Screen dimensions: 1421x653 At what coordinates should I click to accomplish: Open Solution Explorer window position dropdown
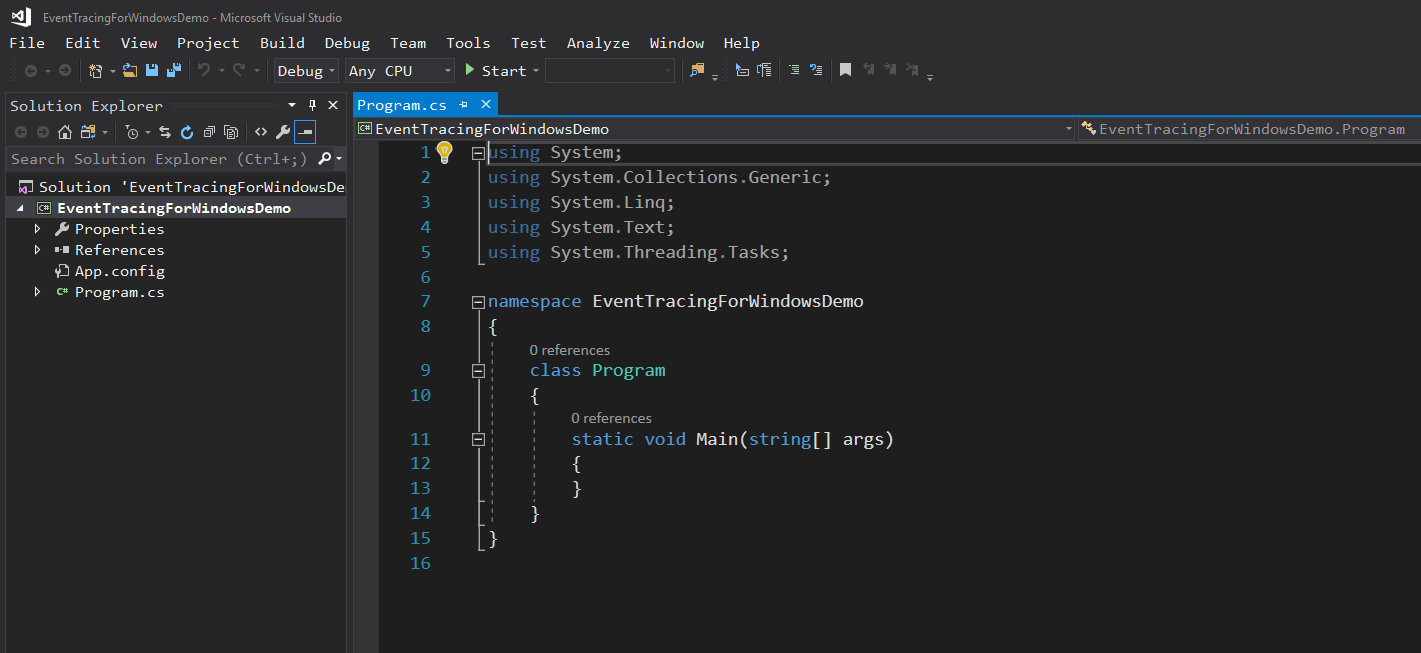tap(292, 105)
